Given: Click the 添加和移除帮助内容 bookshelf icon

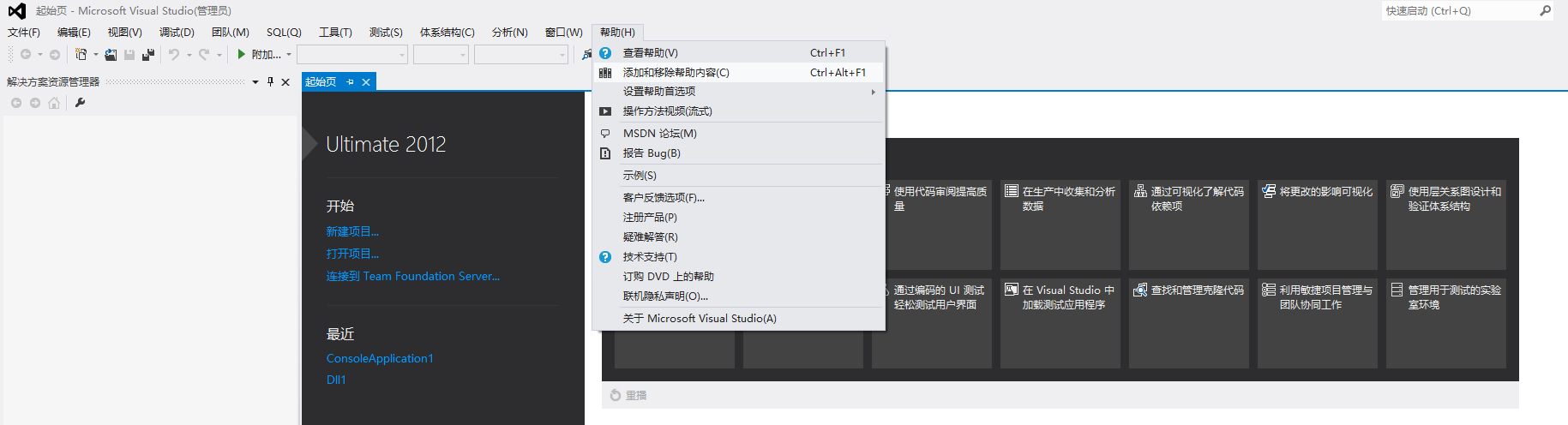Looking at the screenshot, I should click(605, 73).
